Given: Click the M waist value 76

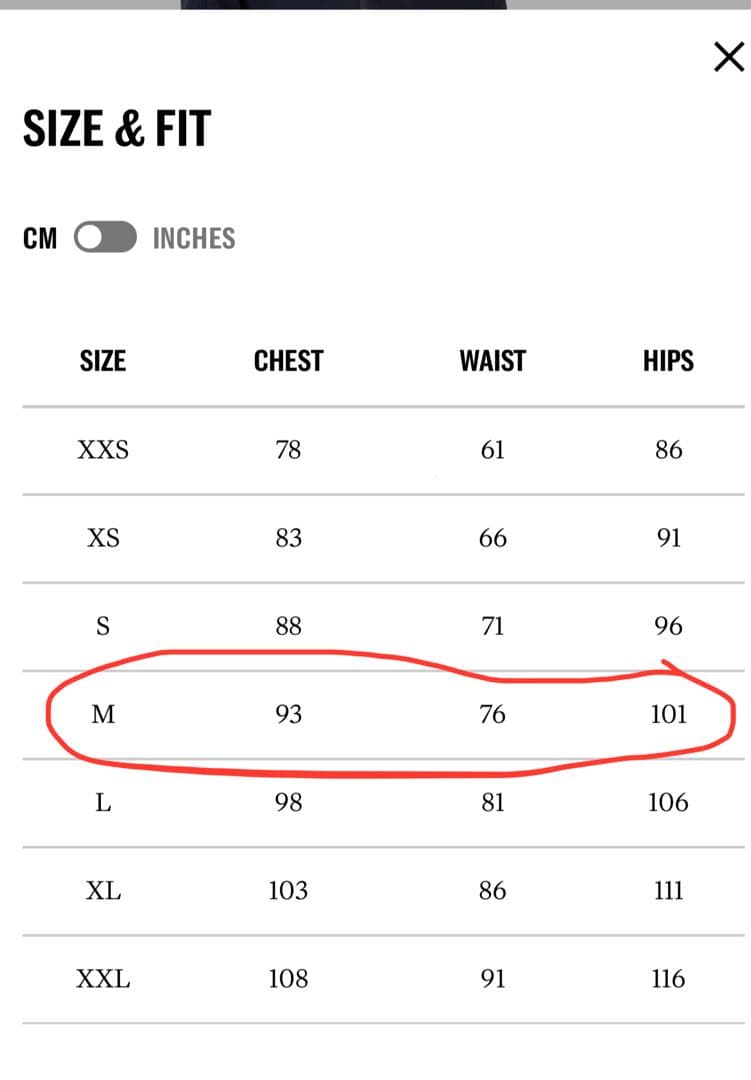Looking at the screenshot, I should coord(492,714).
